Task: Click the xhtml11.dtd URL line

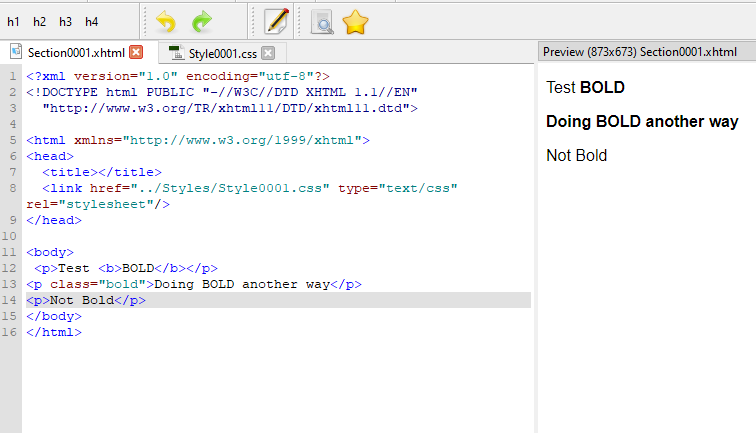Action: click(x=230, y=108)
